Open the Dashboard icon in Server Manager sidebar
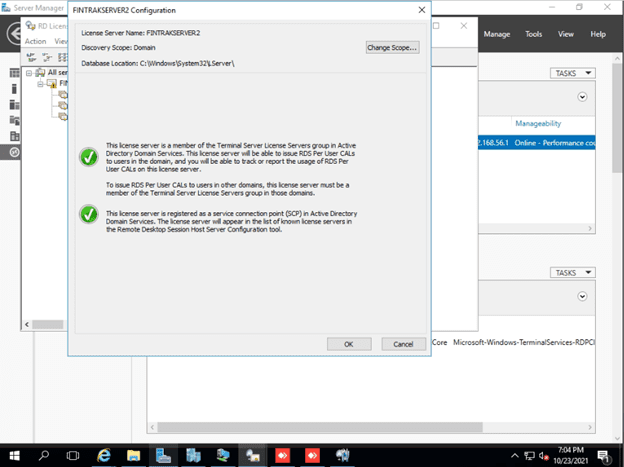Image resolution: width=624 pixels, height=467 pixels. click(14, 73)
